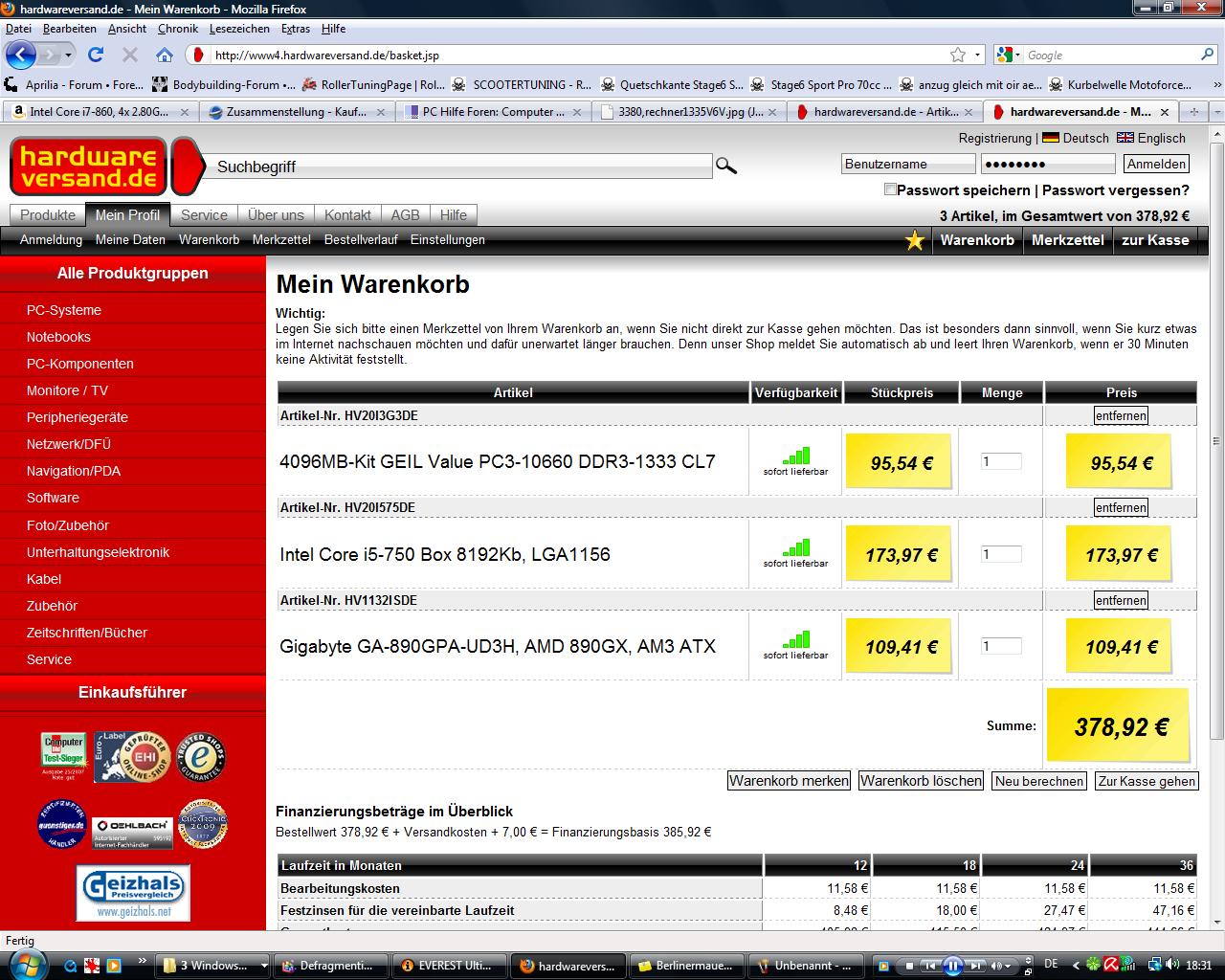The height and width of the screenshot is (980, 1225).
Task: Click the Neu berechnen button
Action: pyautogui.click(x=1039, y=781)
